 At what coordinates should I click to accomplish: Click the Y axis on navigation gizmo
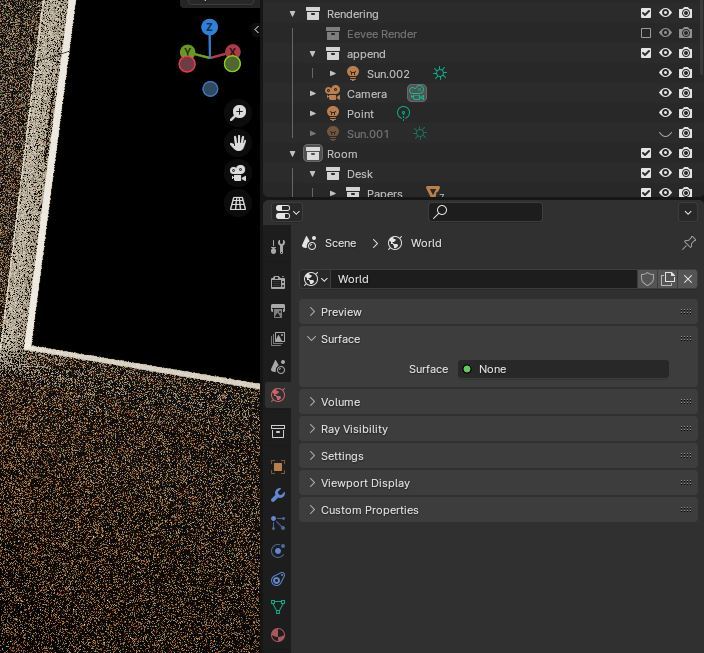187,51
